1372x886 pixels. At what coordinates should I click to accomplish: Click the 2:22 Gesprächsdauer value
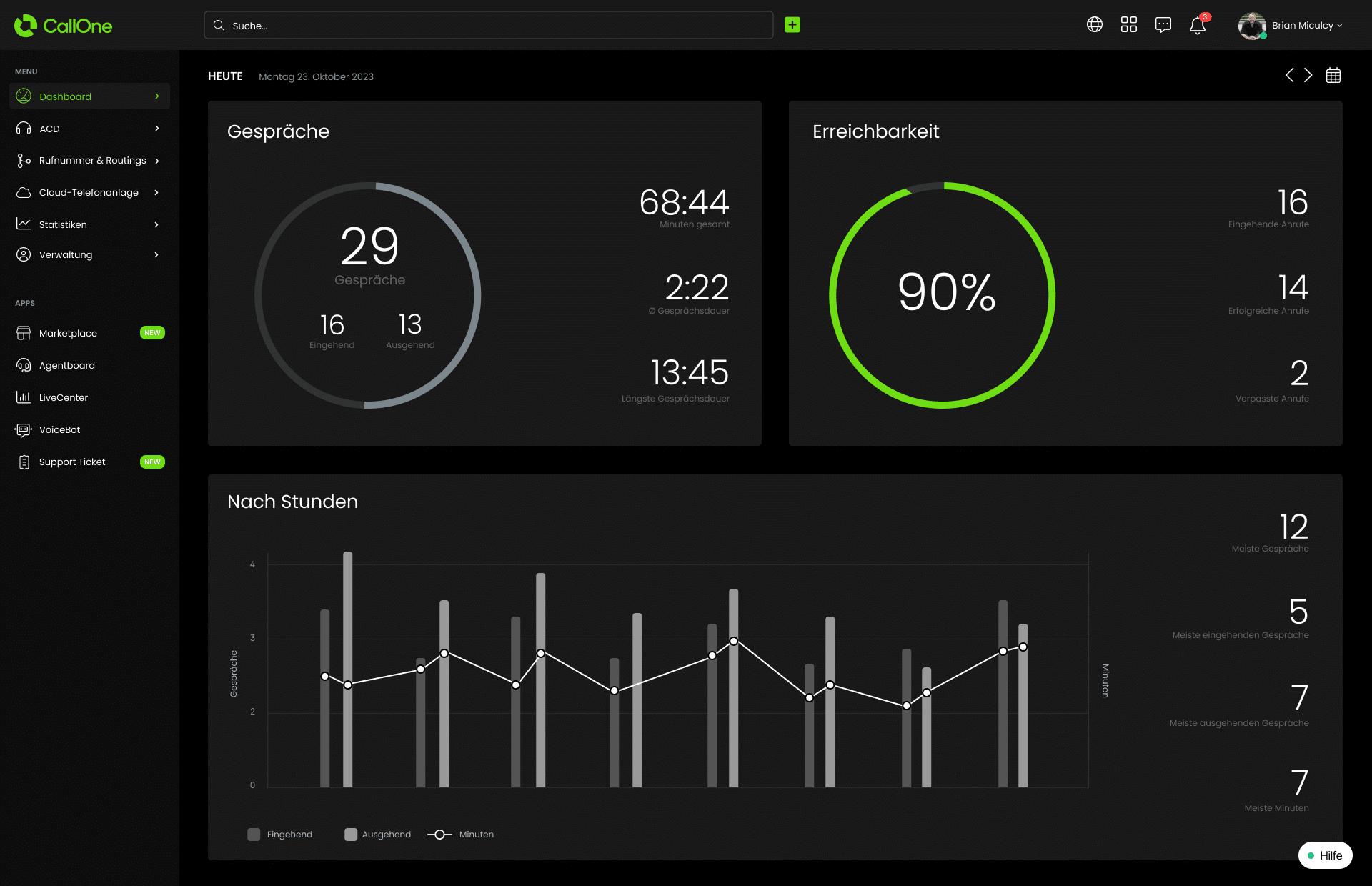click(x=697, y=287)
